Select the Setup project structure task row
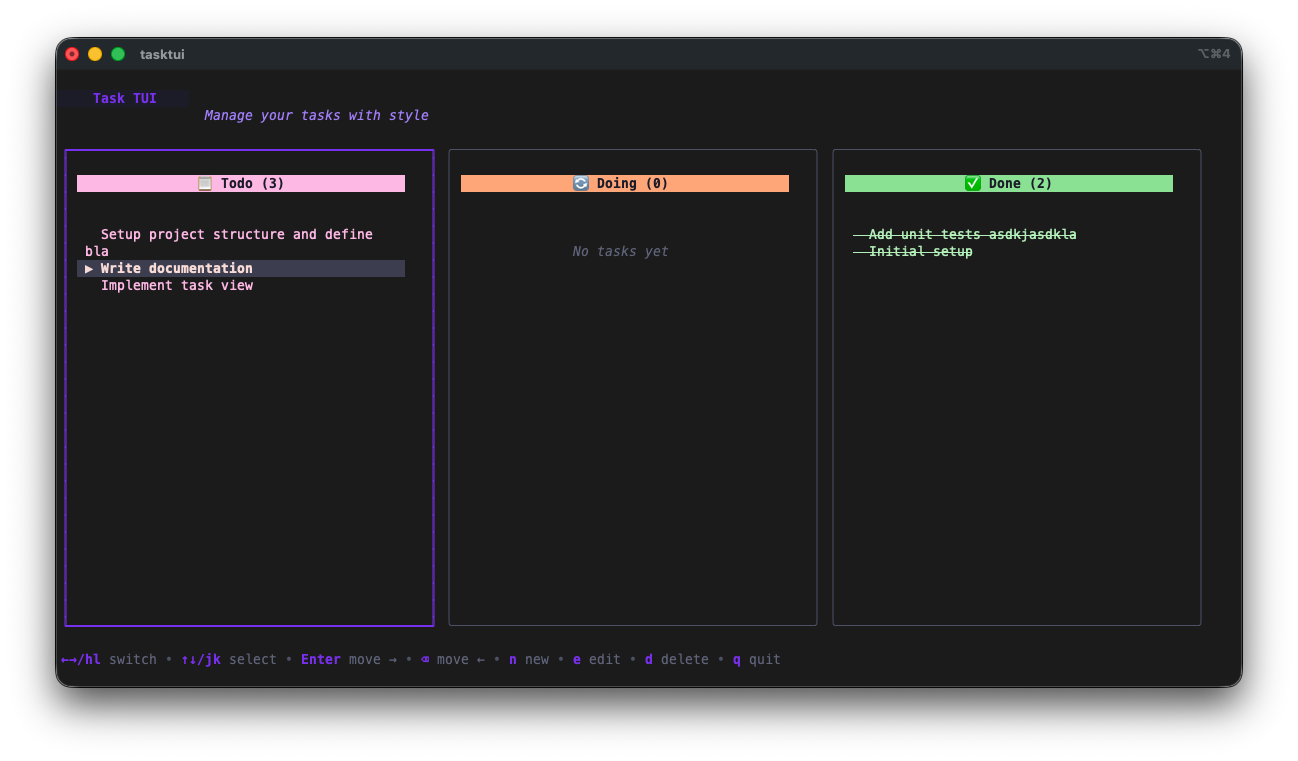Viewport: 1298px width, 761px height. click(x=236, y=234)
